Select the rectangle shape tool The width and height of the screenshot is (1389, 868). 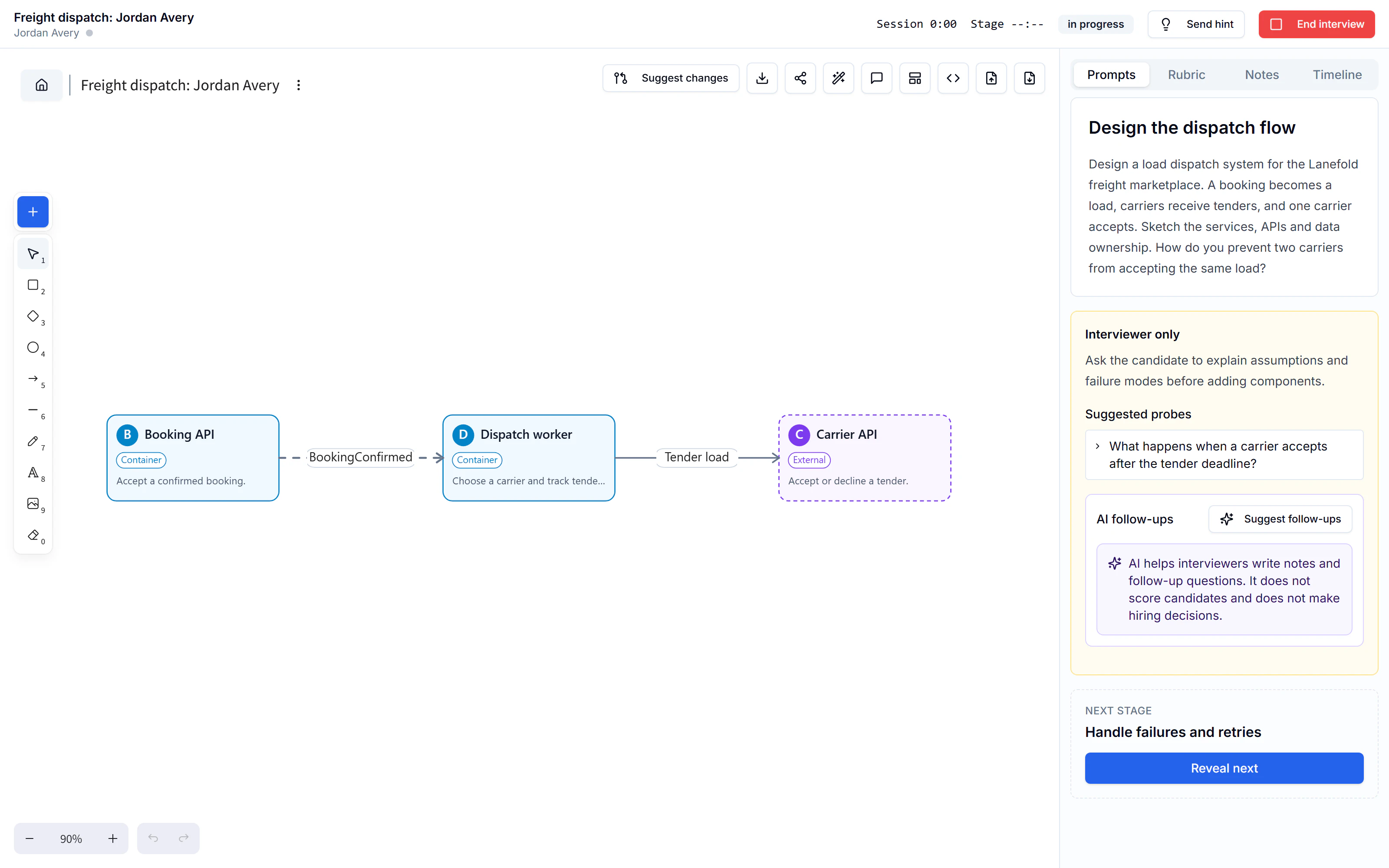[x=33, y=285]
